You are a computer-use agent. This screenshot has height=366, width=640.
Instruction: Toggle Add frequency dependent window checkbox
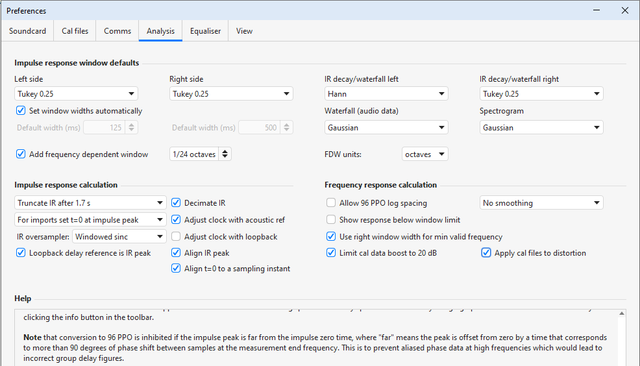click(x=21, y=154)
